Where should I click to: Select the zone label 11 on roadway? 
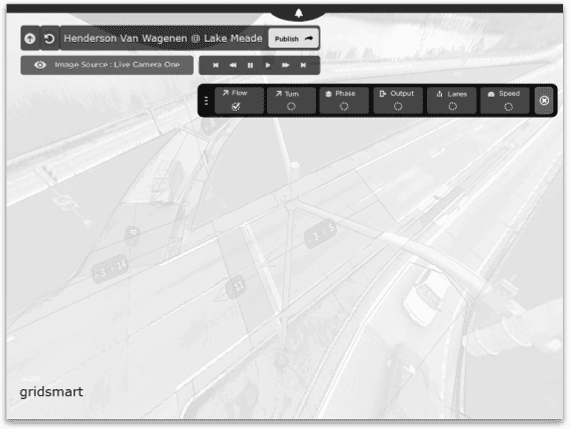click(236, 287)
